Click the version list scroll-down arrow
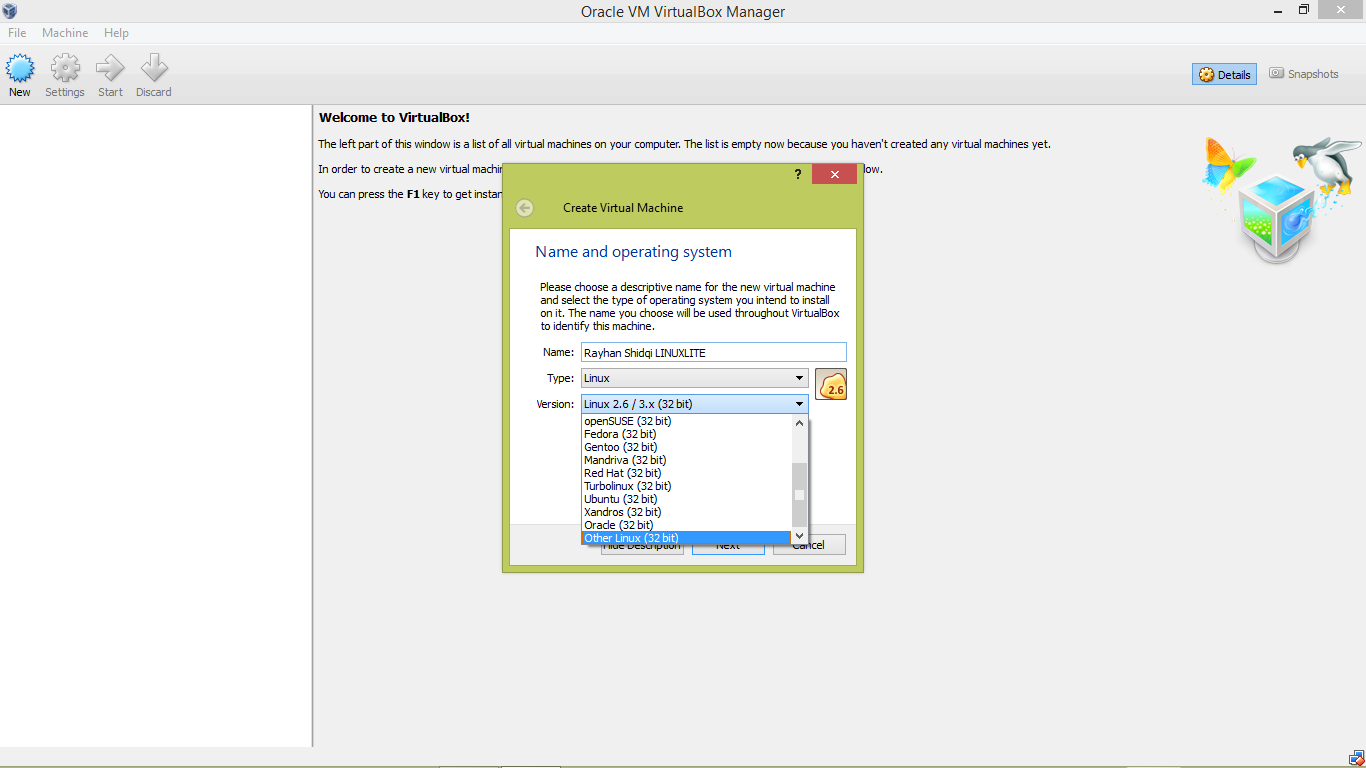 [x=799, y=537]
